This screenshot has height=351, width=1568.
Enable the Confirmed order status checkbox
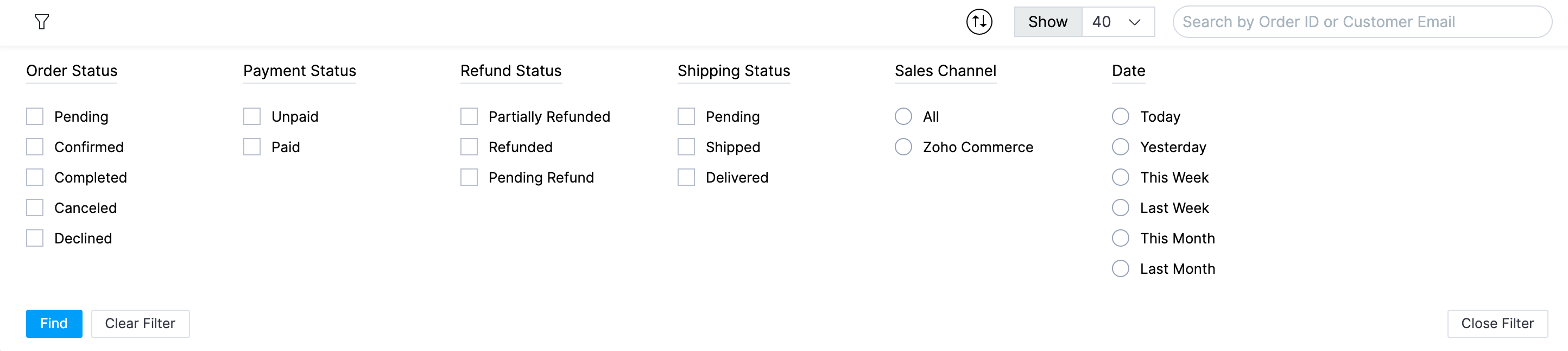[x=35, y=147]
